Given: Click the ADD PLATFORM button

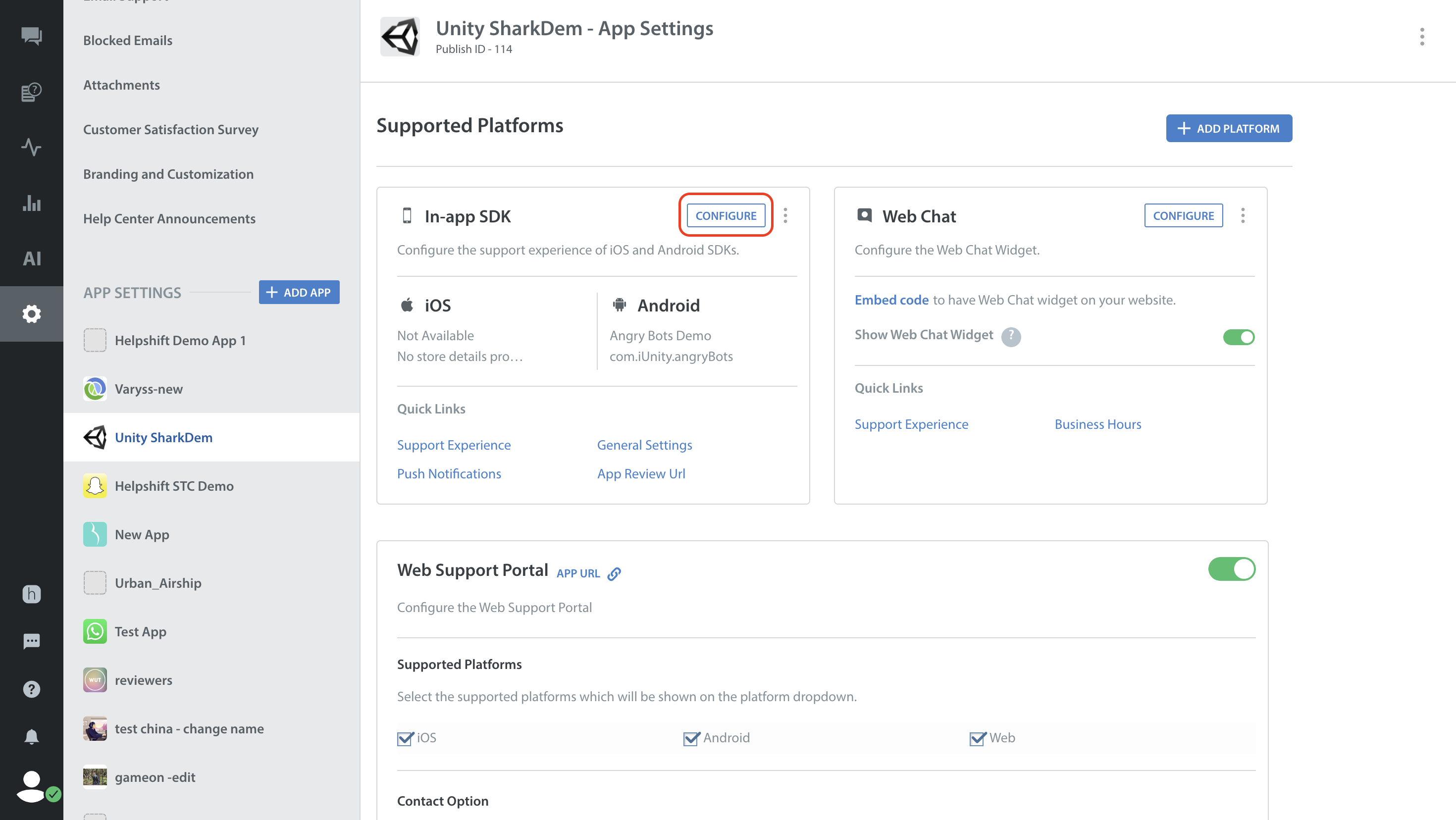Looking at the screenshot, I should (x=1228, y=128).
